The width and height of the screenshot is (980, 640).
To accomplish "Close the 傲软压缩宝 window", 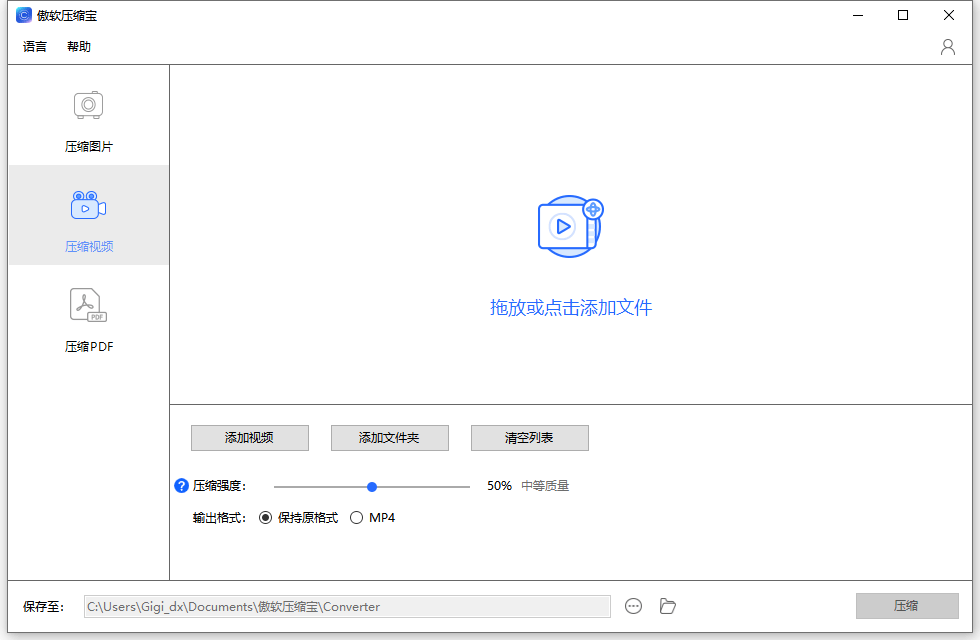I will [x=949, y=15].
